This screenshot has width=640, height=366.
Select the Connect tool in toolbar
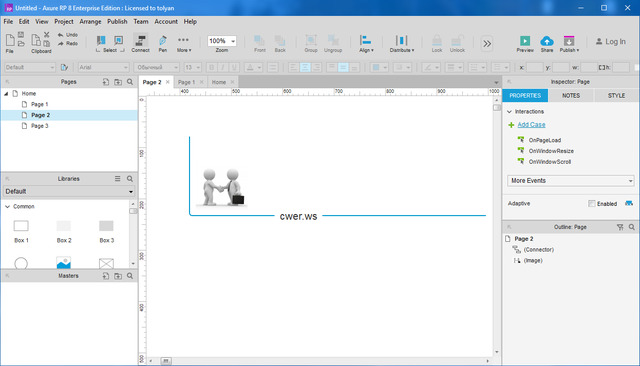[x=140, y=43]
